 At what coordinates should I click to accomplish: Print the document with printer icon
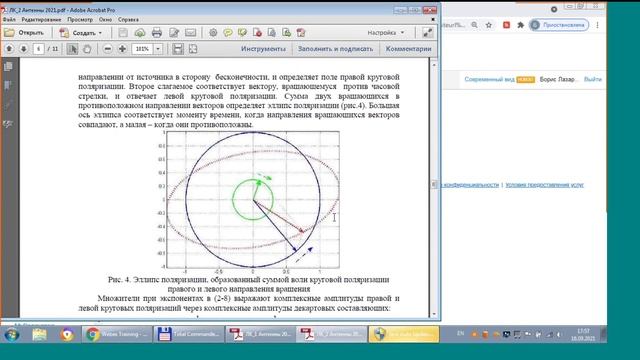pyautogui.click(x=157, y=33)
